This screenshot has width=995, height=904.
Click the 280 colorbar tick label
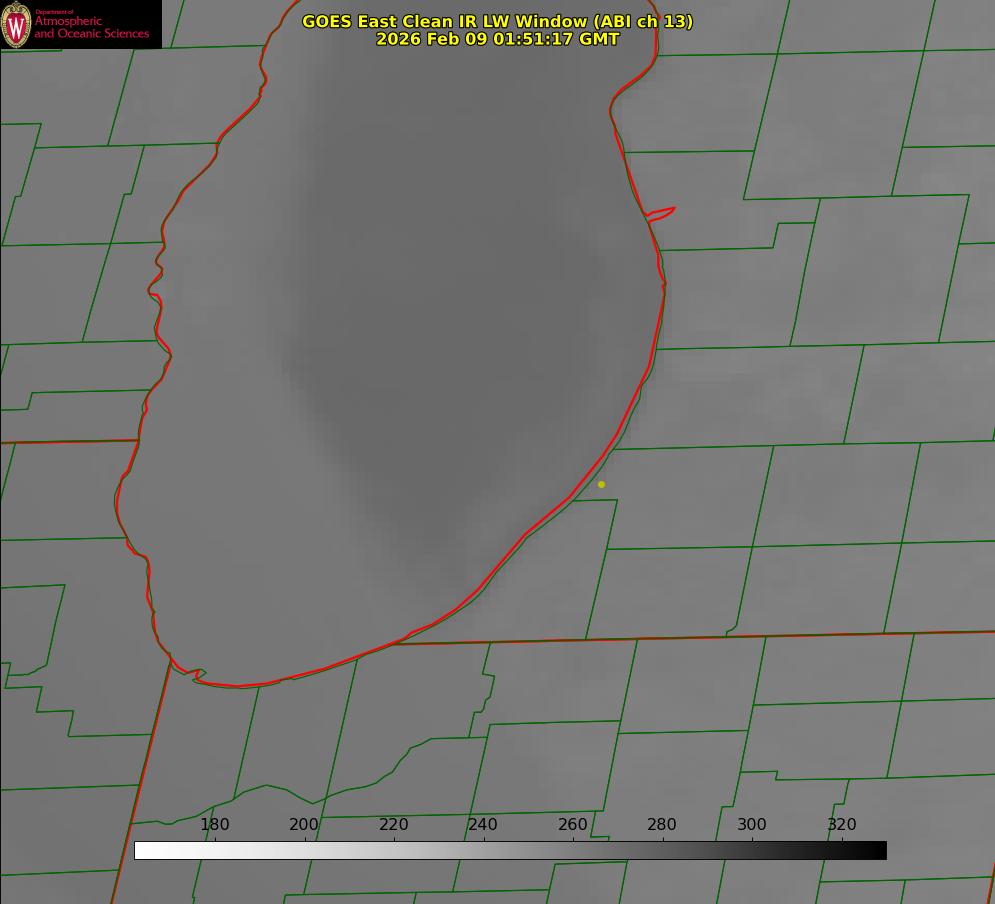click(662, 825)
